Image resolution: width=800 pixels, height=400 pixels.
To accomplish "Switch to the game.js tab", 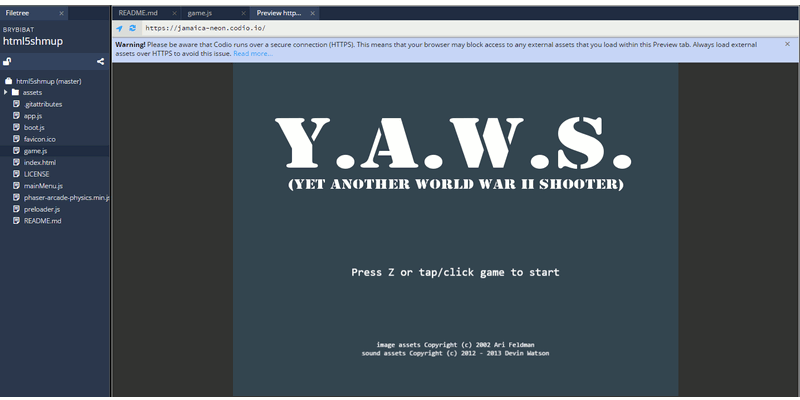I will point(204,13).
